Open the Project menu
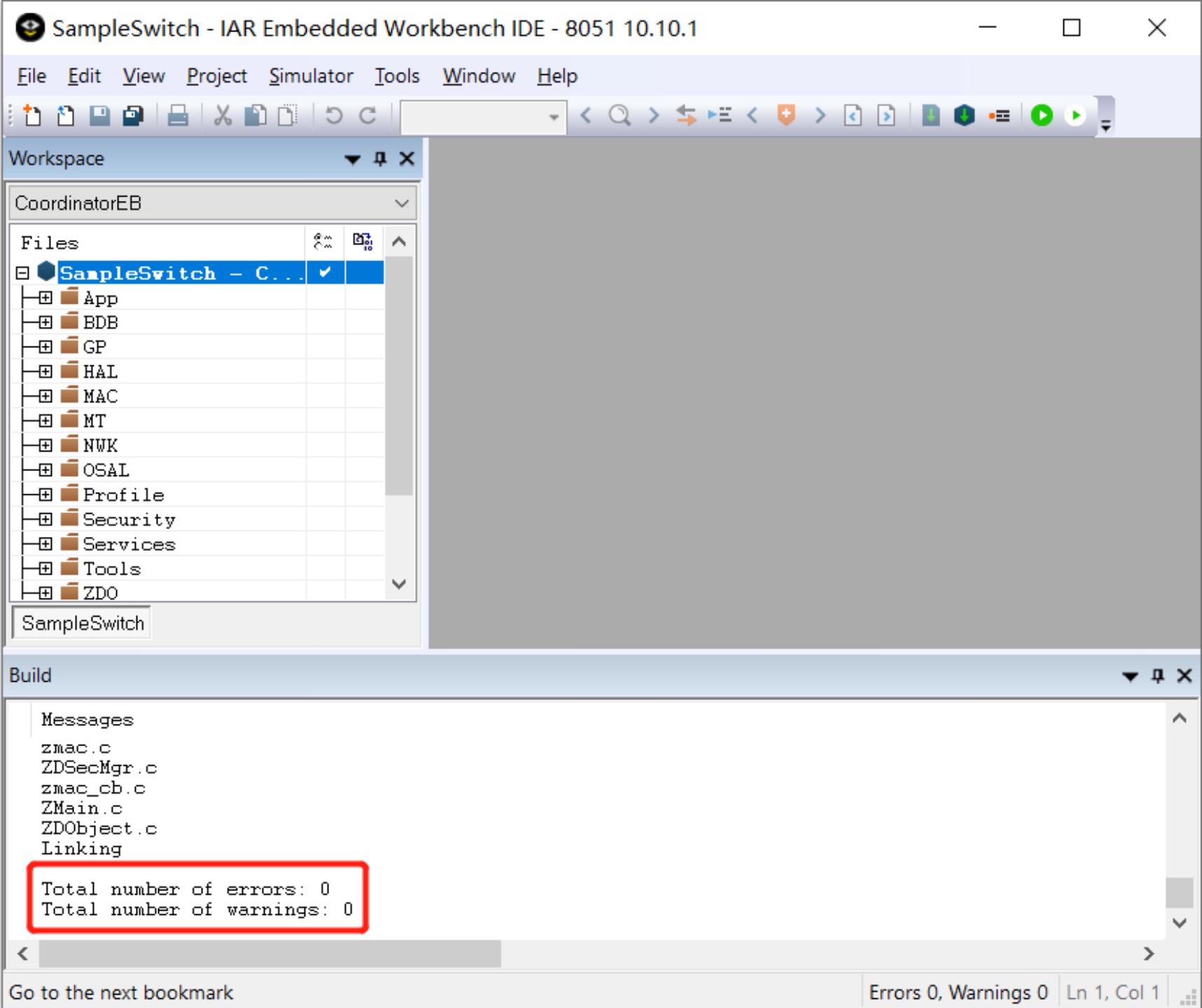1202x1008 pixels. point(217,76)
